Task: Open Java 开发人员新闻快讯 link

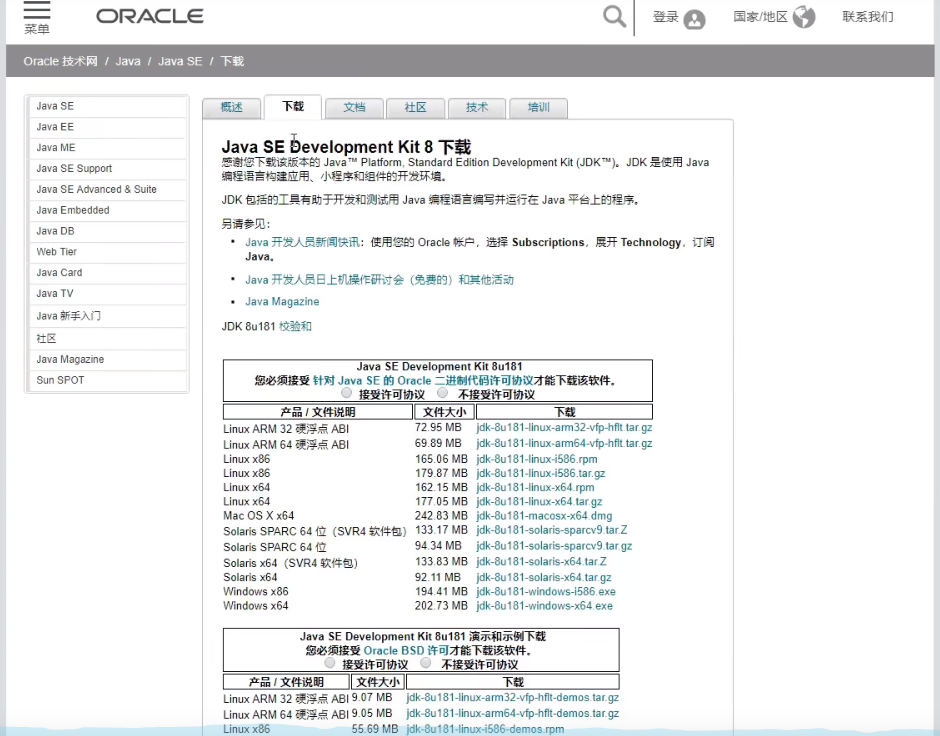Action: click(303, 242)
